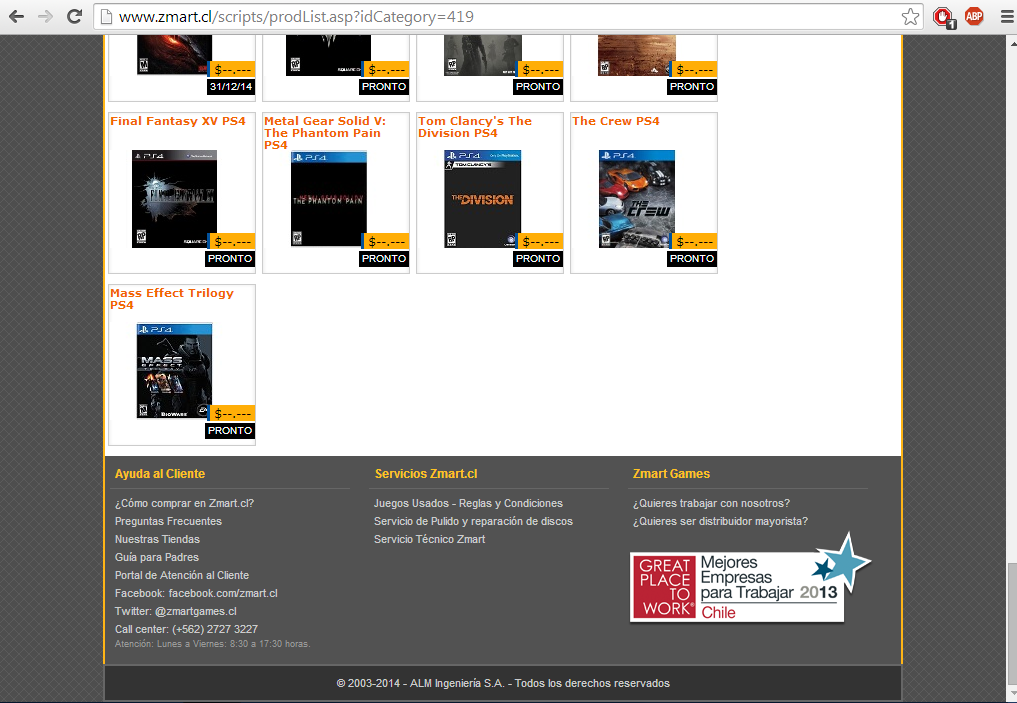Click the PRONTO badge on Final Fantasy XV
The width and height of the screenshot is (1017, 703).
click(x=230, y=259)
